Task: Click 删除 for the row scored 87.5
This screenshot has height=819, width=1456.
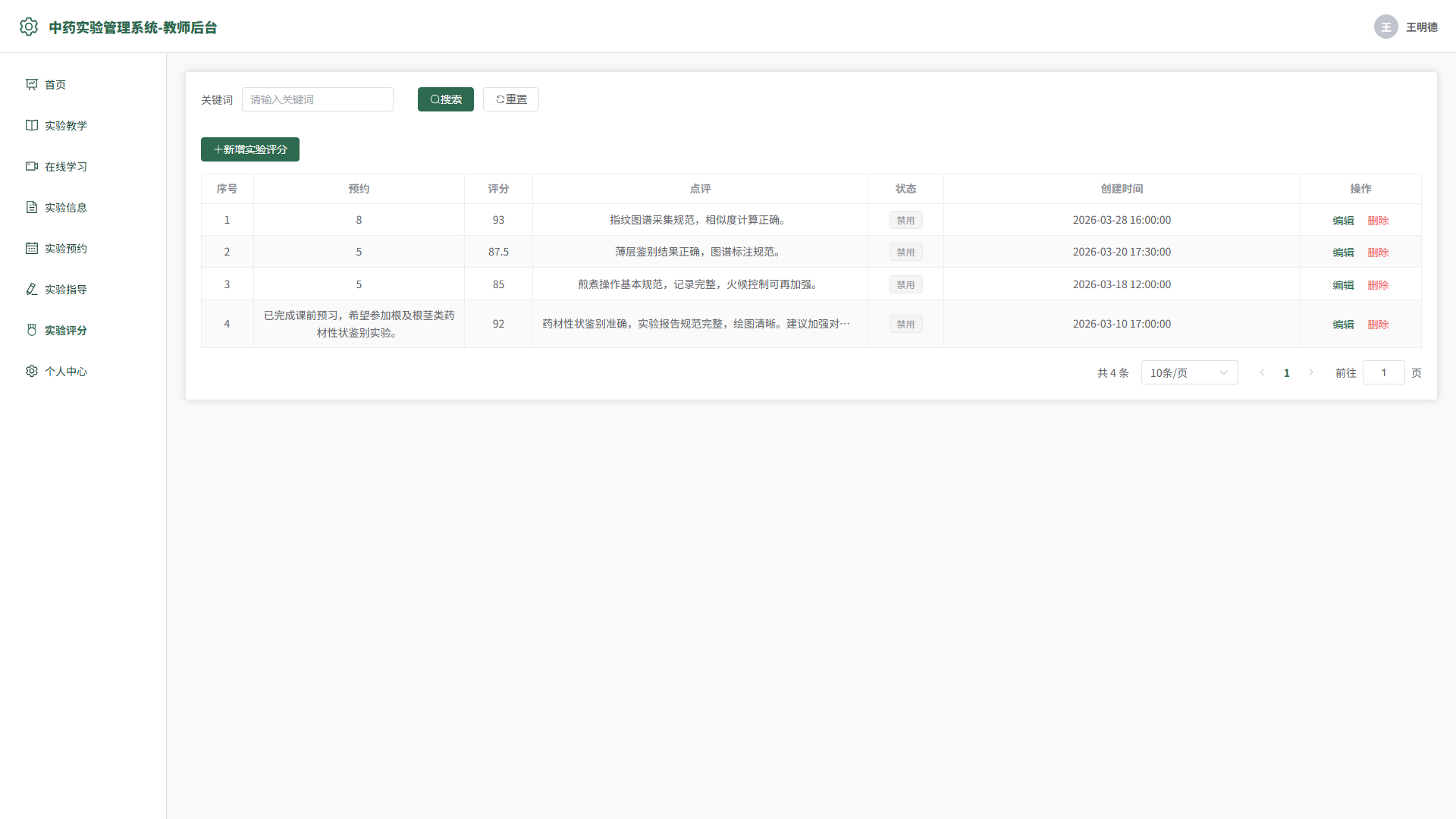Action: [1378, 253]
